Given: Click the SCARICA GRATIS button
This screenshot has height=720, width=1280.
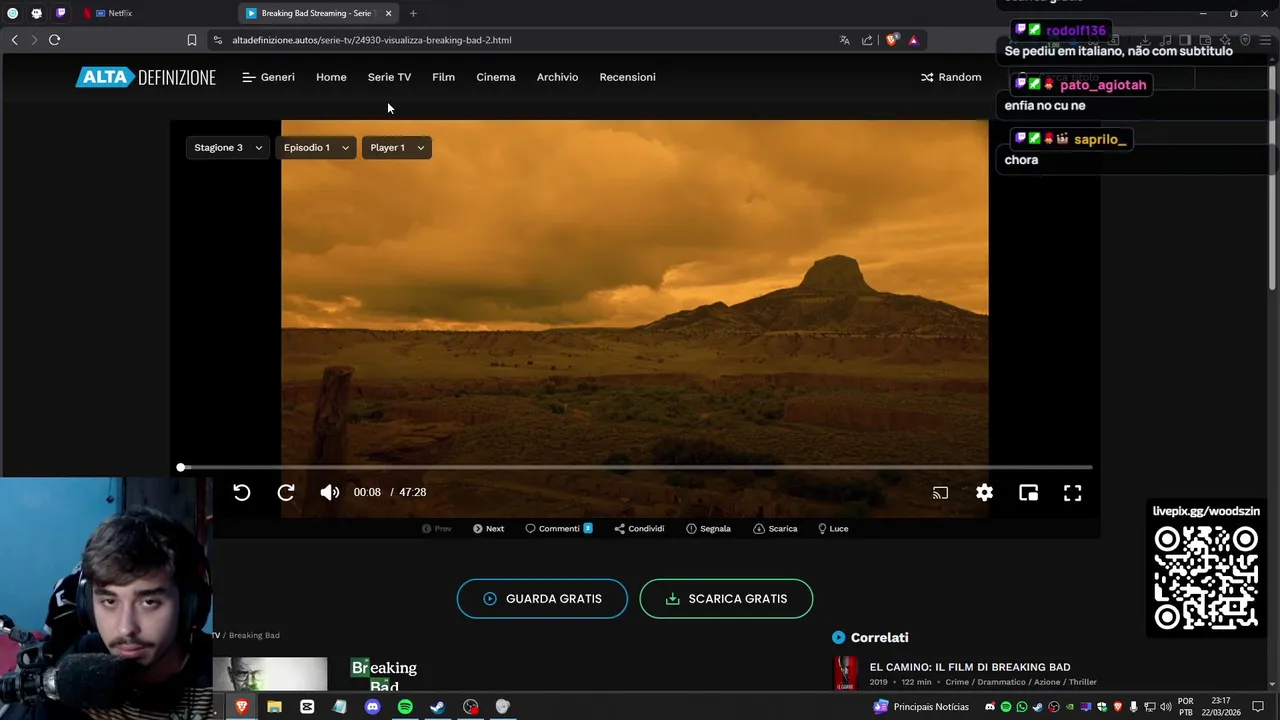Looking at the screenshot, I should (x=726, y=598).
